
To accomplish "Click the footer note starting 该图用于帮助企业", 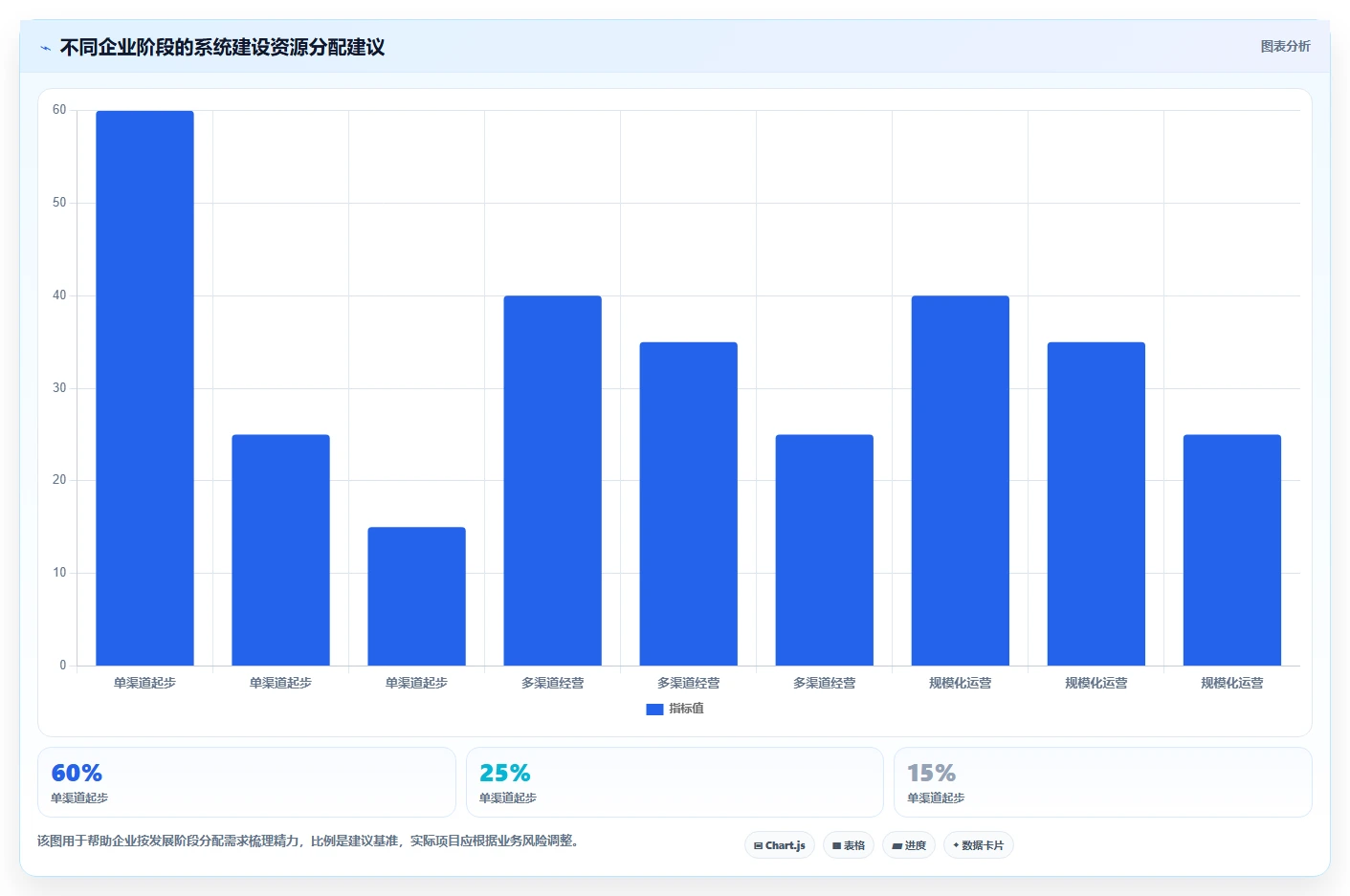I will click(308, 841).
